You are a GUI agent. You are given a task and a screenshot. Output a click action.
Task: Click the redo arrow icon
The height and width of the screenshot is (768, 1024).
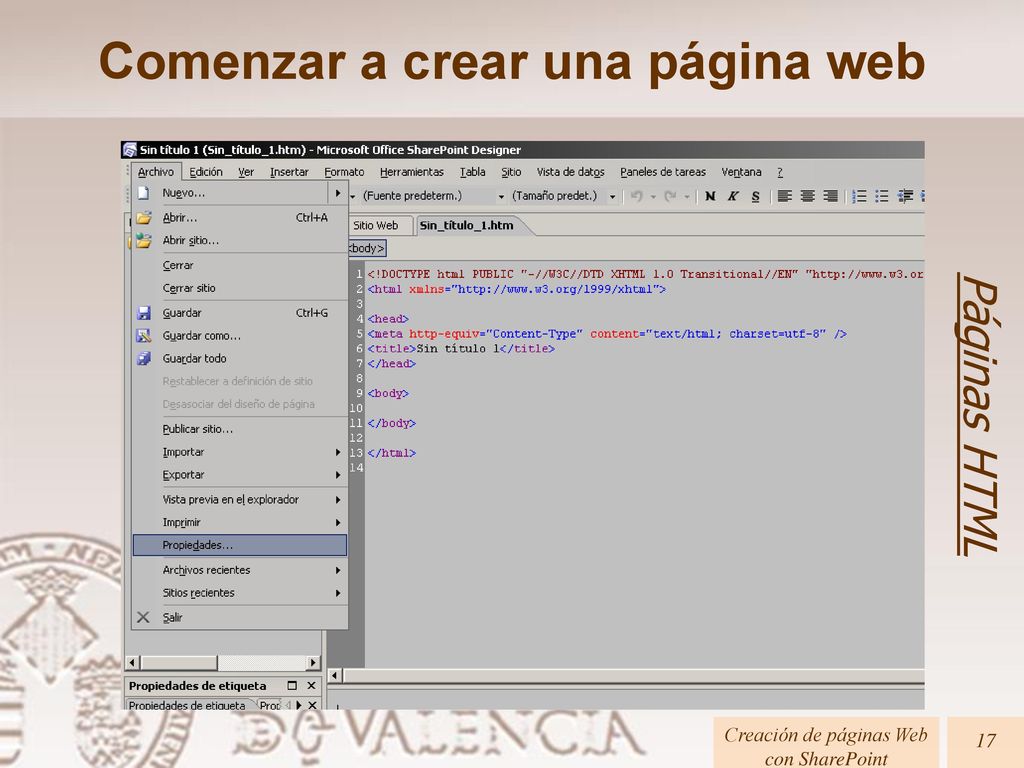click(670, 196)
